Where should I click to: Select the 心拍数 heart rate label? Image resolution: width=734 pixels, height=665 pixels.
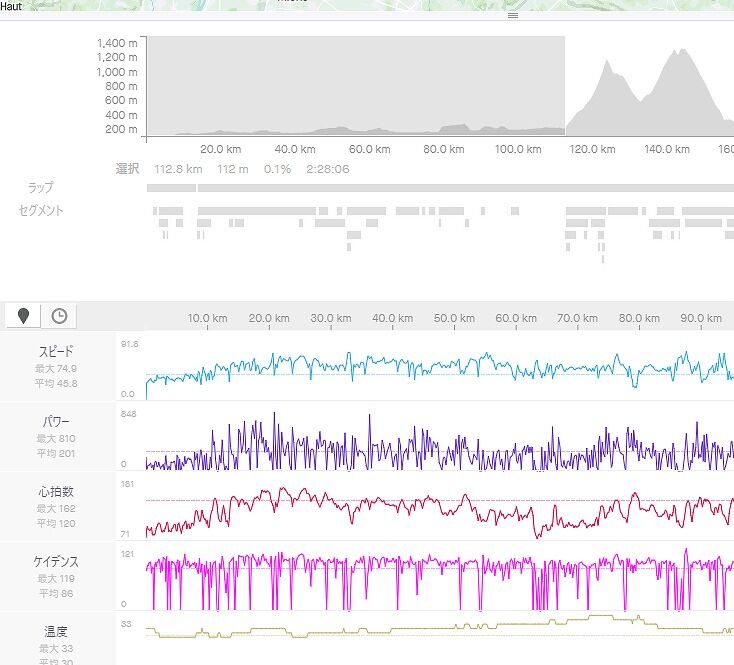pos(56,492)
